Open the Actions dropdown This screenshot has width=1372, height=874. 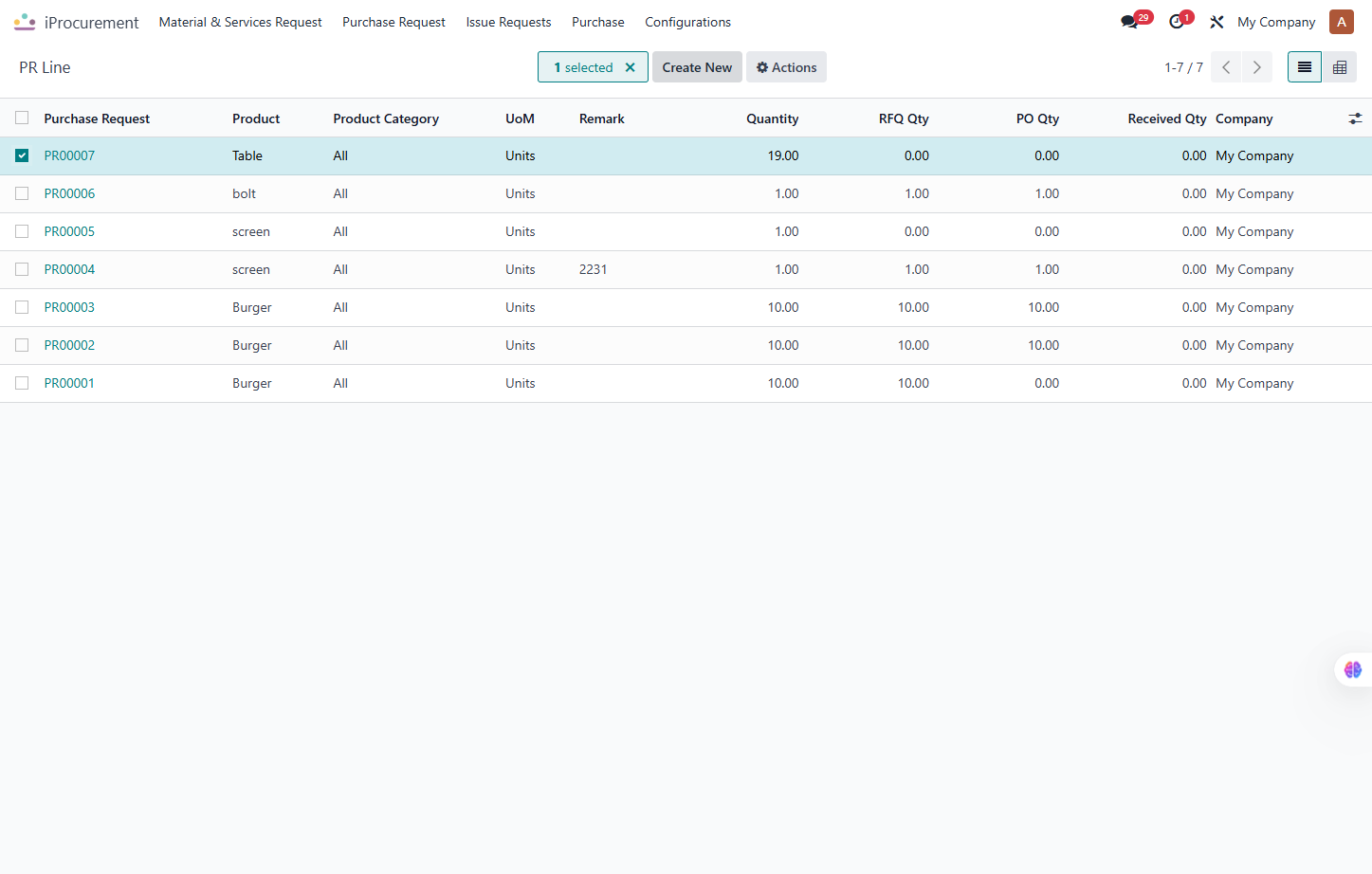[x=786, y=67]
